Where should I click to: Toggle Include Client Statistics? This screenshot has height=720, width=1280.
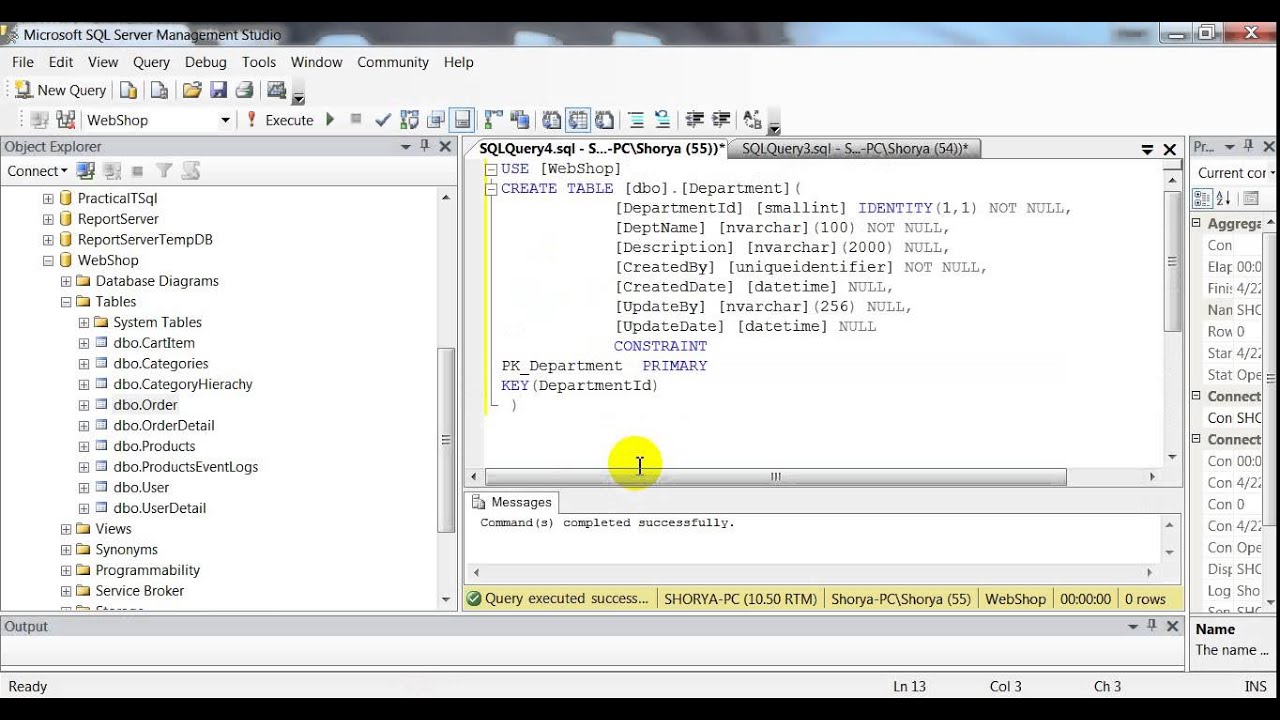(x=519, y=120)
